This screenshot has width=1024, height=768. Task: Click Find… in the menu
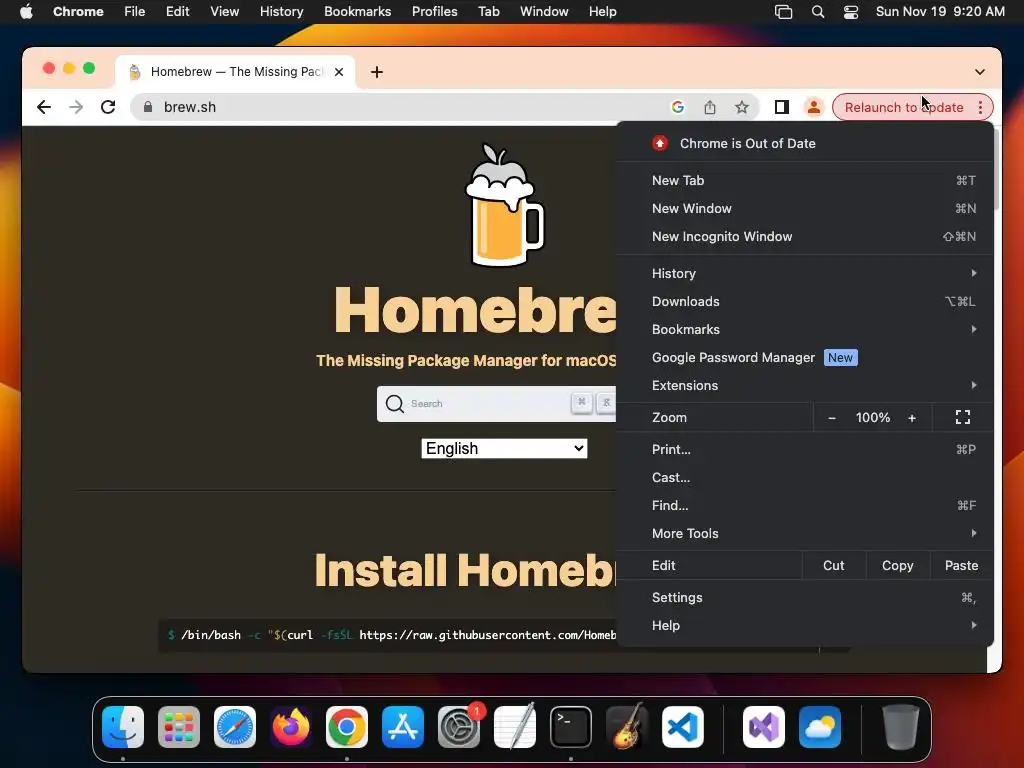[805, 506]
